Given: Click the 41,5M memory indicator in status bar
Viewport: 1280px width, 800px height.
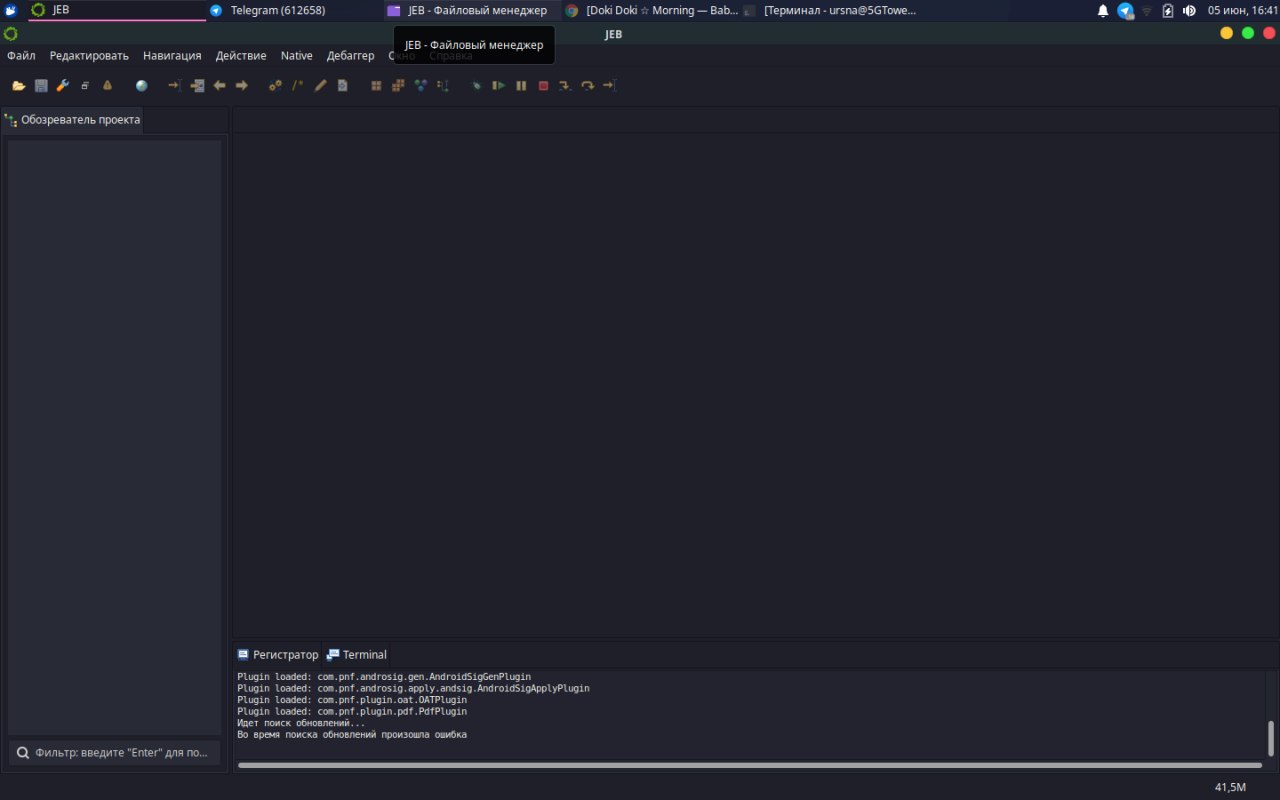Looking at the screenshot, I should coord(1230,787).
